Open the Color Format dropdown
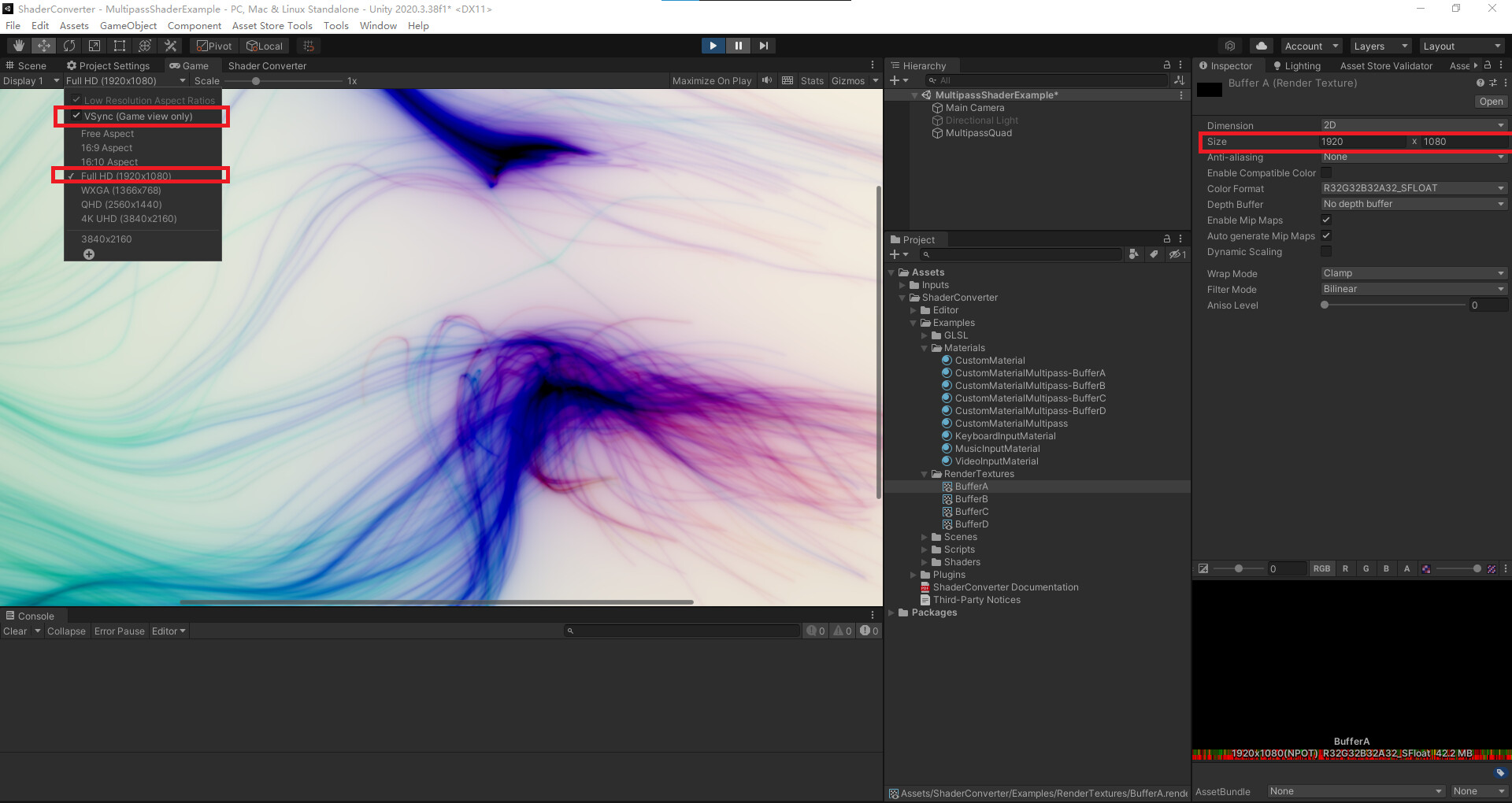This screenshot has height=803, width=1512. [1412, 187]
